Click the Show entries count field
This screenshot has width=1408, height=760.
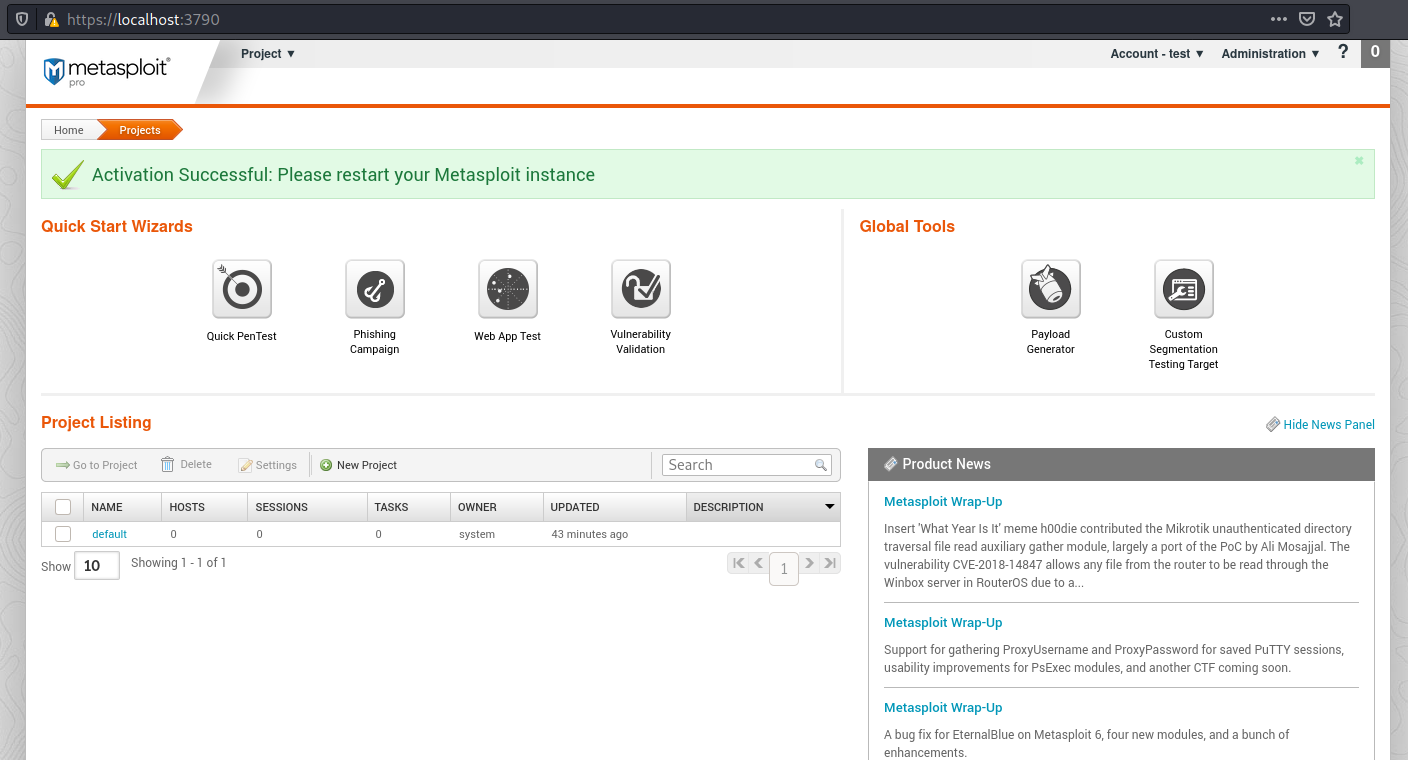pyautogui.click(x=97, y=566)
